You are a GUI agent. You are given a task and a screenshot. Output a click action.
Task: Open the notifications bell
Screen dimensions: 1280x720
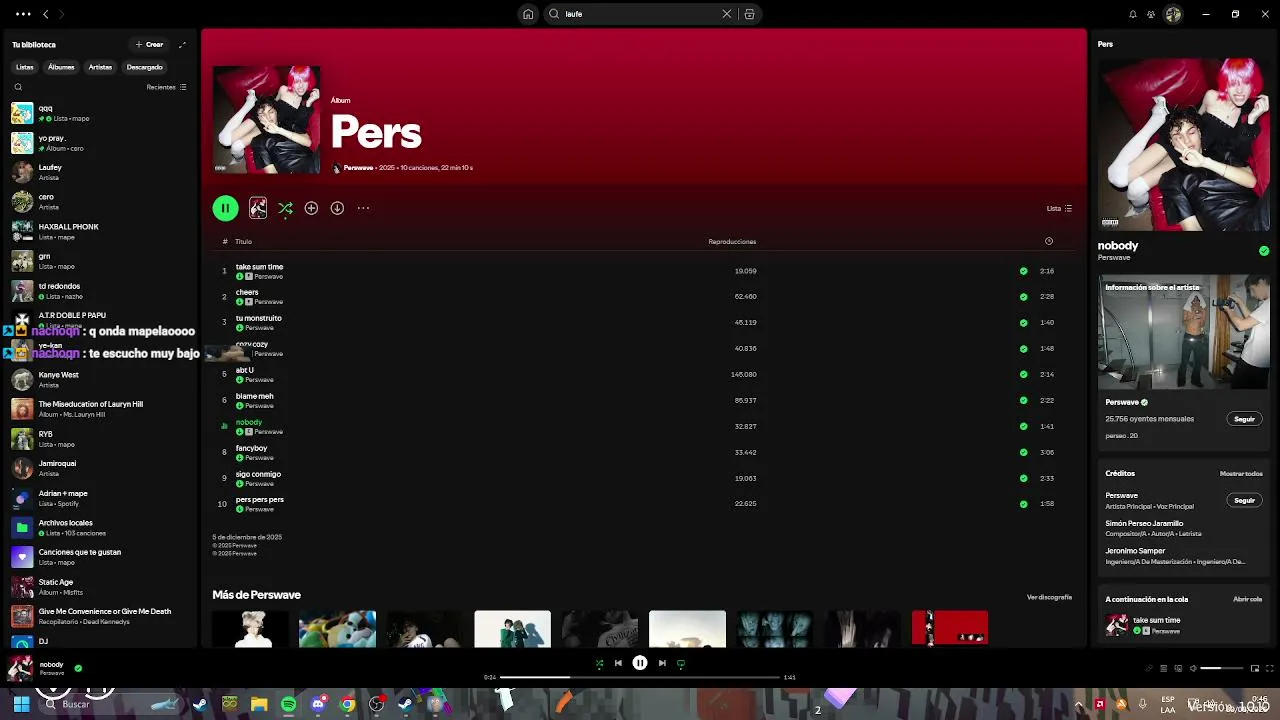point(1132,14)
